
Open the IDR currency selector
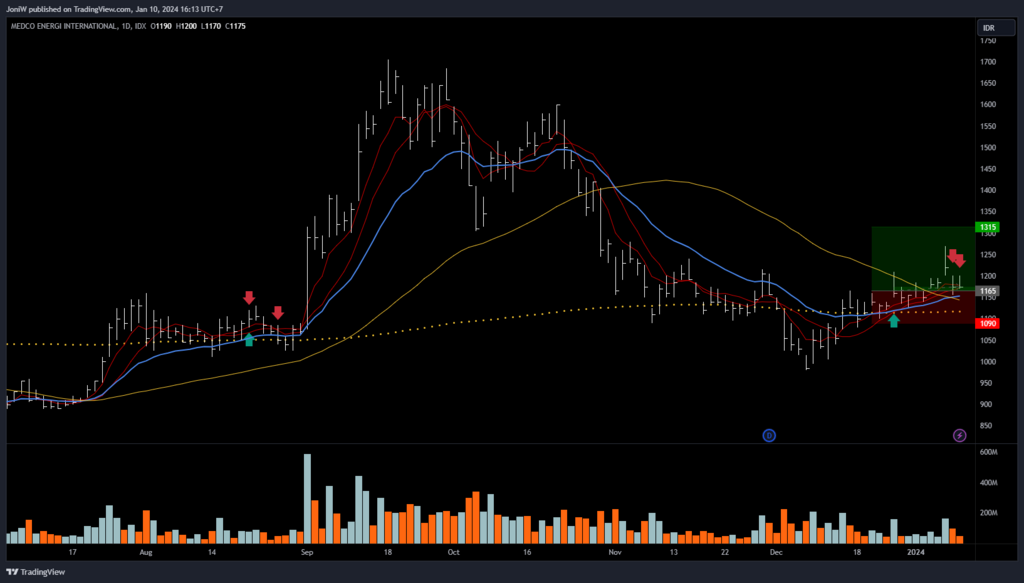(x=988, y=27)
